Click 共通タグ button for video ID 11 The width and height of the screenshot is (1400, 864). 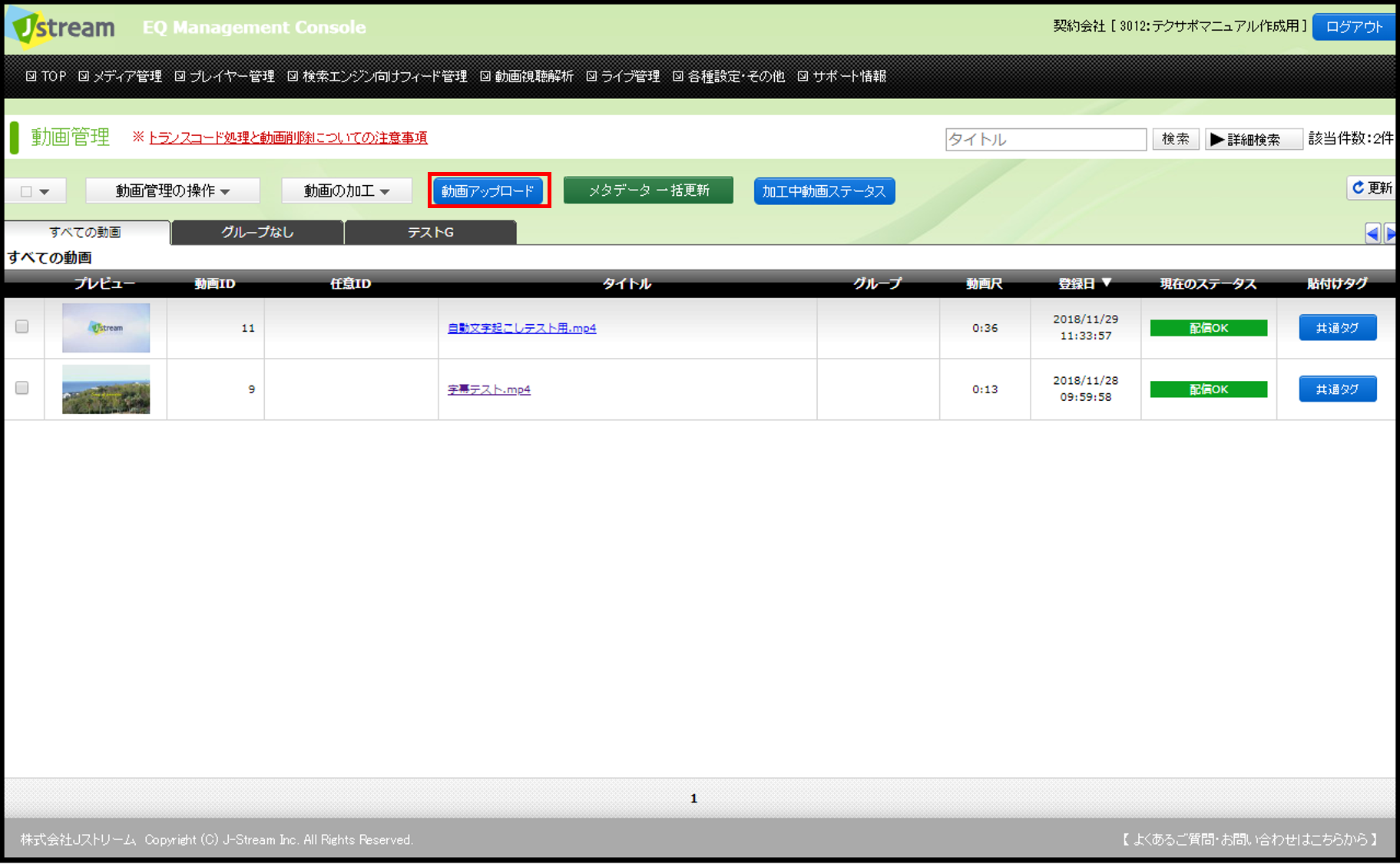point(1337,328)
